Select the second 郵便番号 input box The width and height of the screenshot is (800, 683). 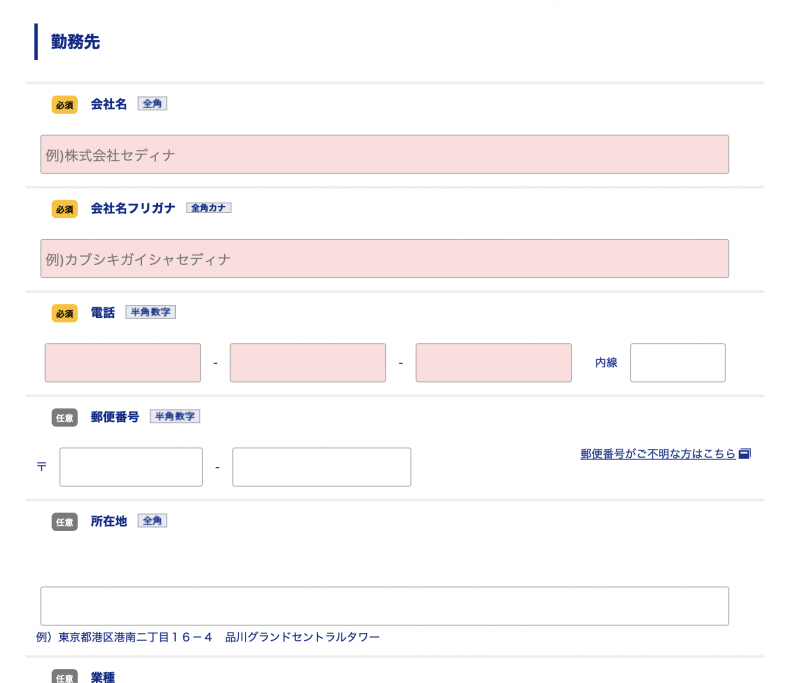[x=321, y=467]
